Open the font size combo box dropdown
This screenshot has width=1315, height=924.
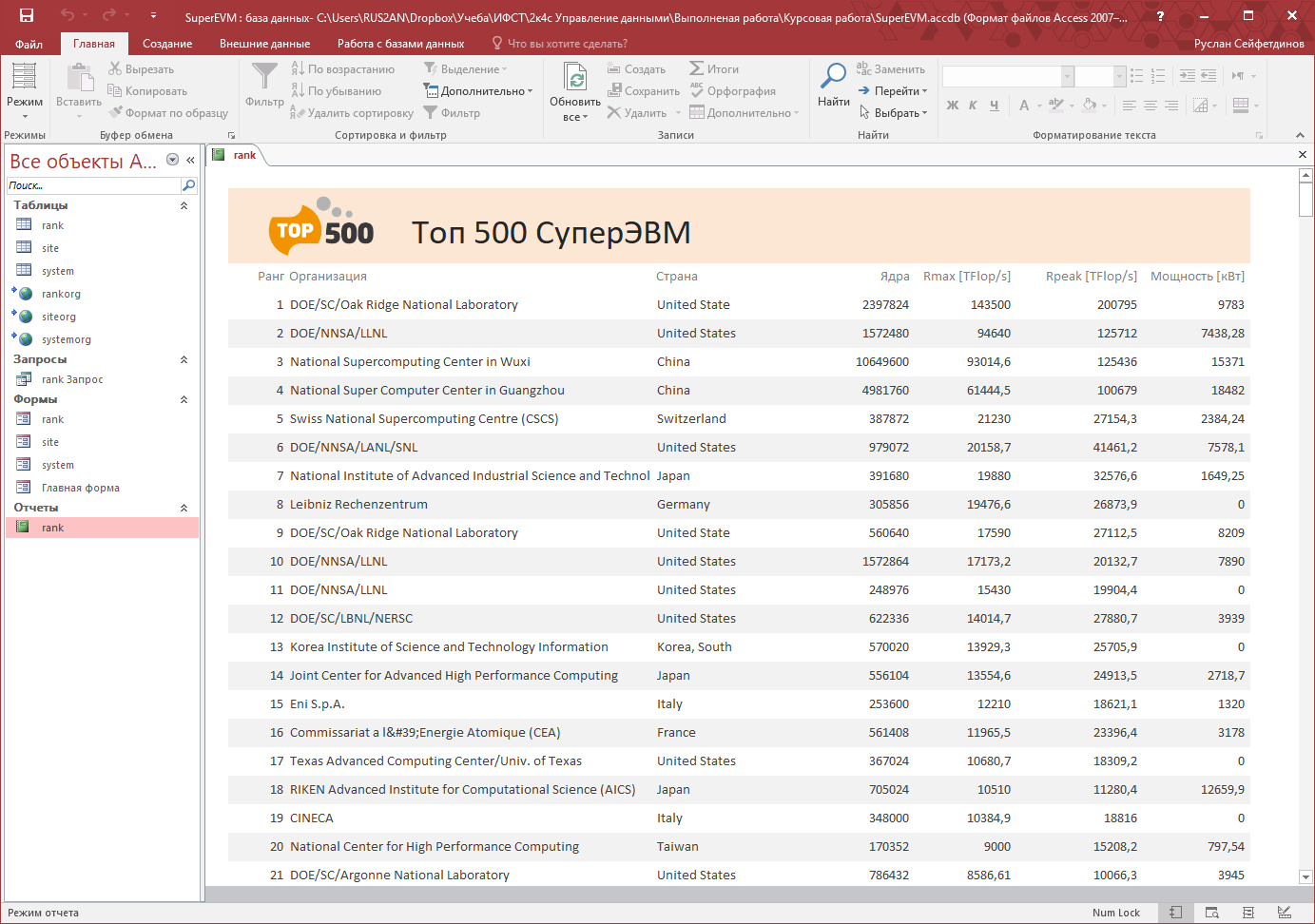[1120, 76]
